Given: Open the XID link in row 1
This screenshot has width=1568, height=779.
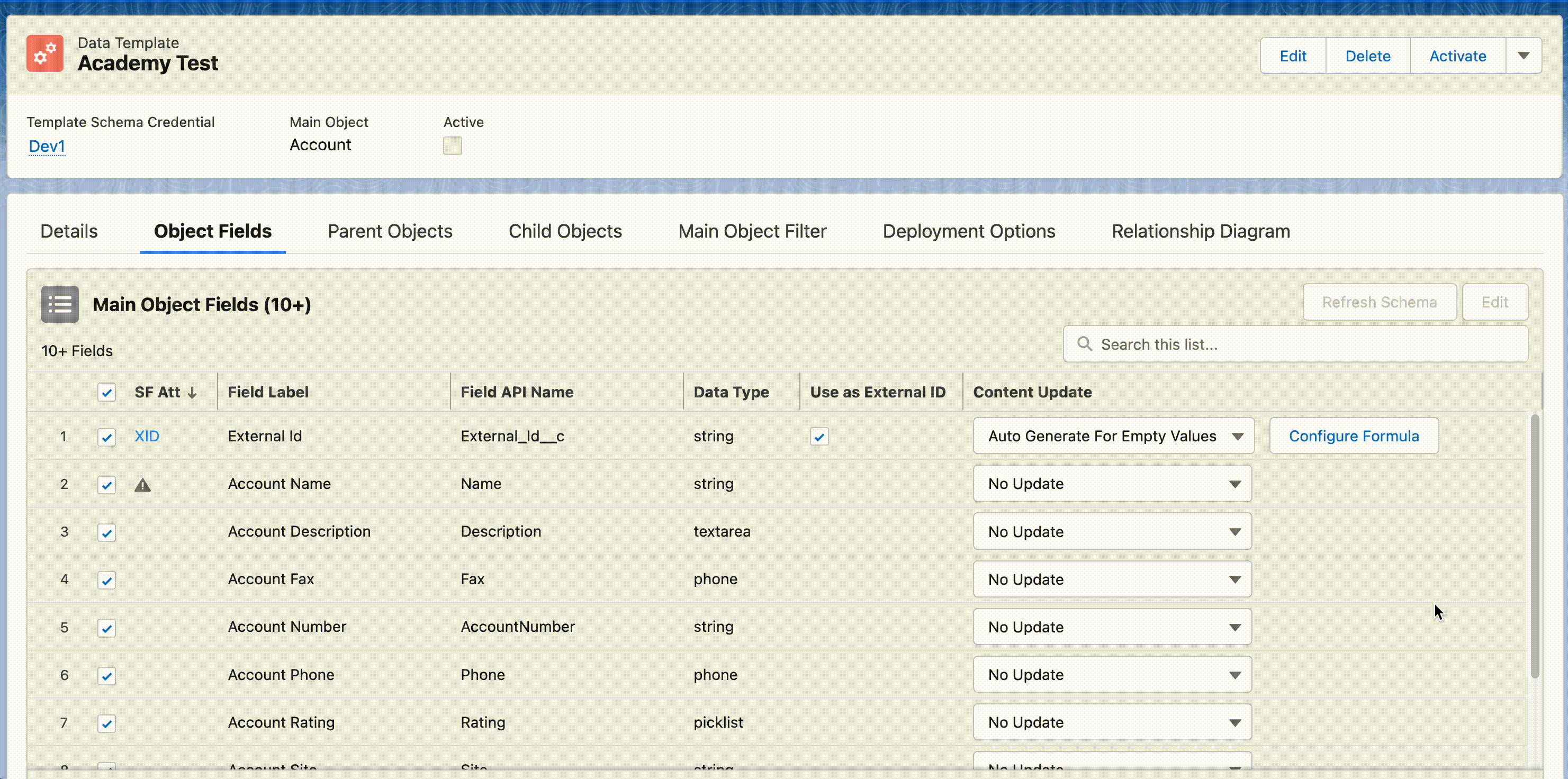Looking at the screenshot, I should [x=147, y=437].
